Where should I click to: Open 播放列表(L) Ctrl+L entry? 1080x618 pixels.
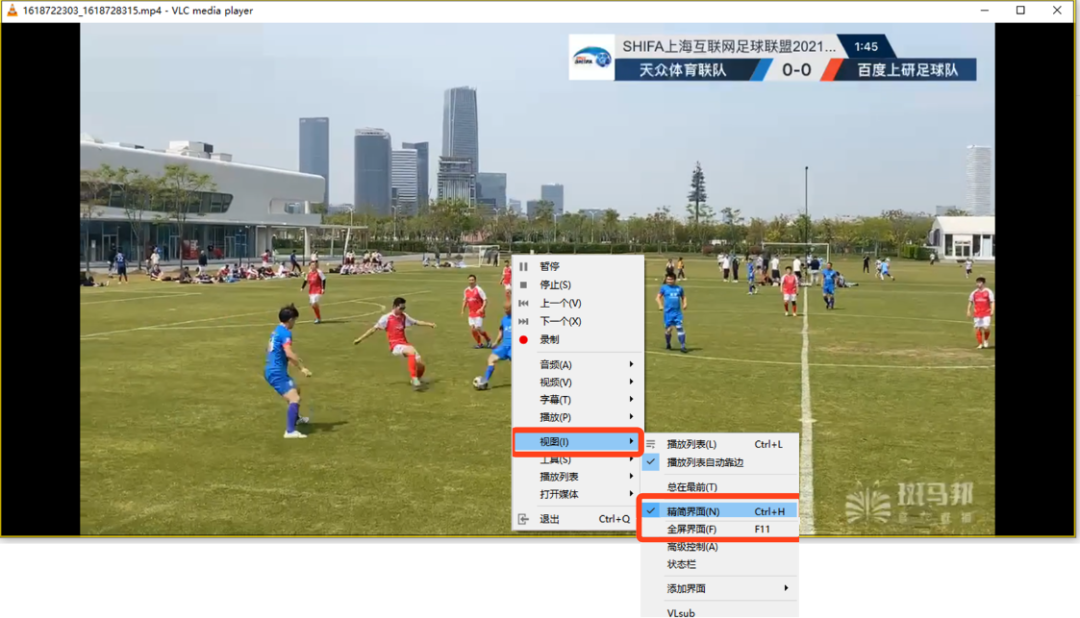720,444
